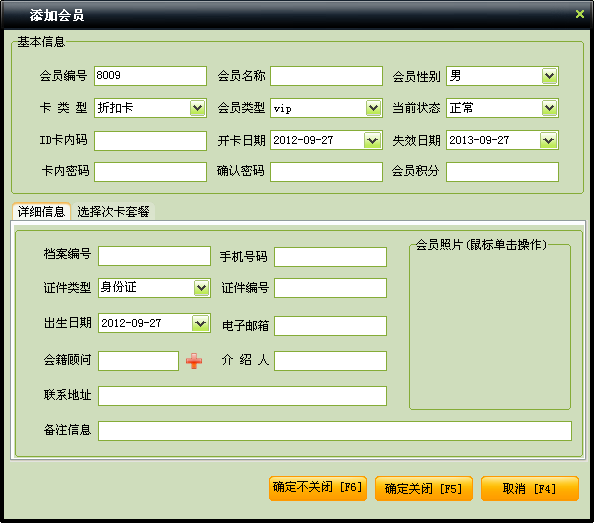Image resolution: width=594 pixels, height=523 pixels.
Task: Expand the 卡类型 dropdown showing 折扣卡
Action: pyautogui.click(x=197, y=108)
